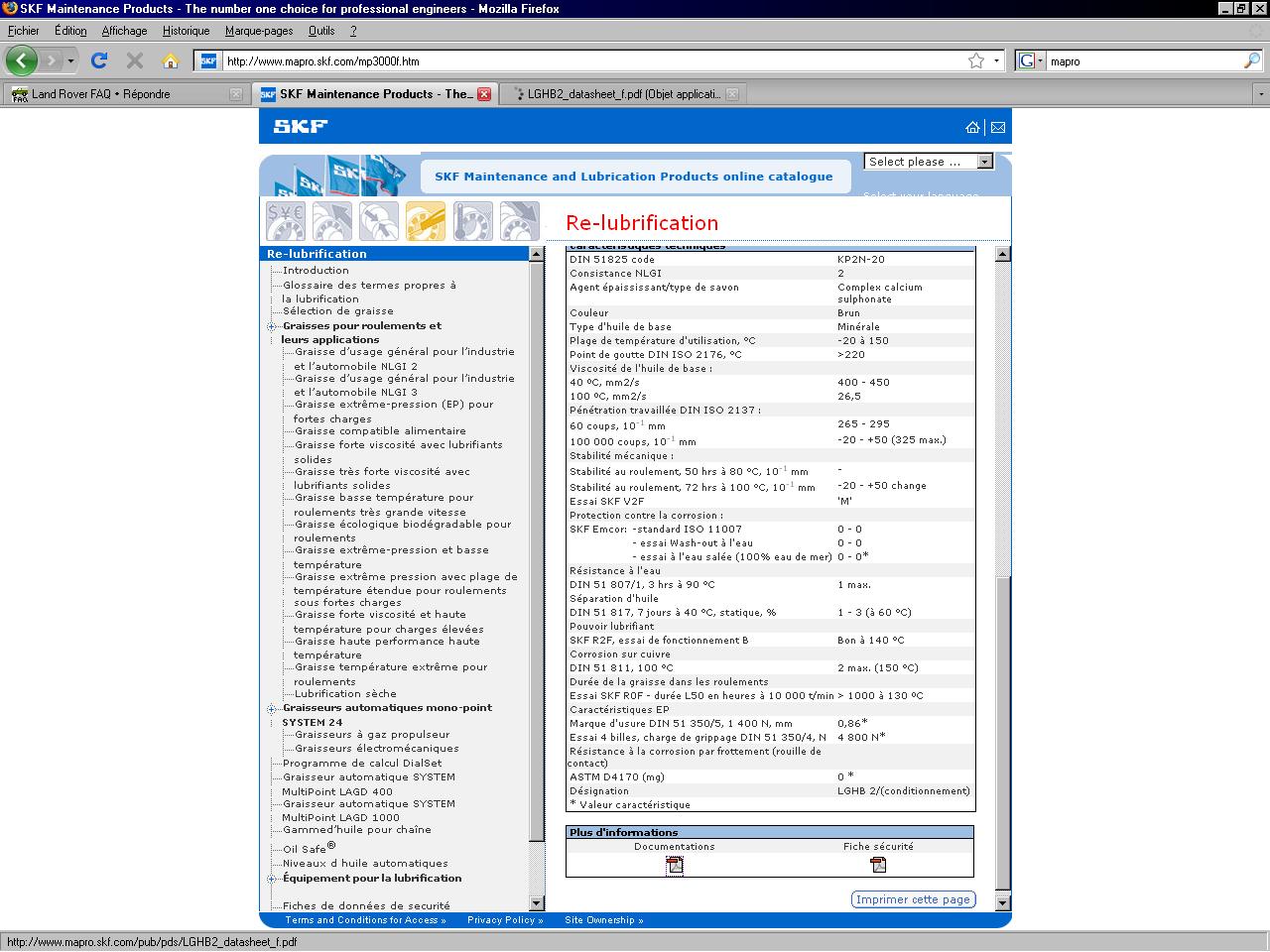Expand 'Équipement pour la lubrification' tree node
The width and height of the screenshot is (1270, 952).
(271, 879)
